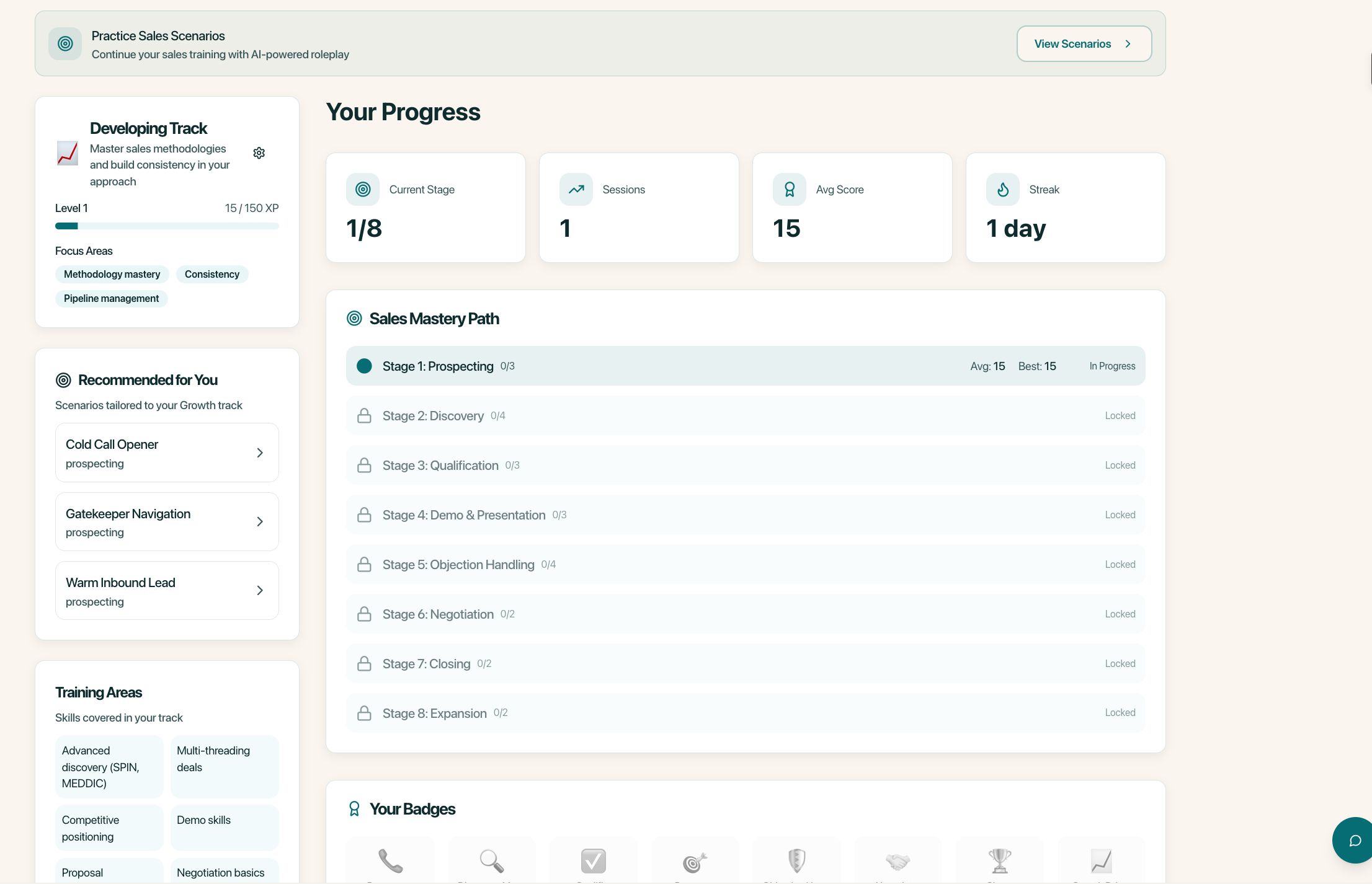Viewport: 1372px width, 884px height.
Task: Open Gatekeeper Navigation scenario chevron
Action: coord(260,522)
